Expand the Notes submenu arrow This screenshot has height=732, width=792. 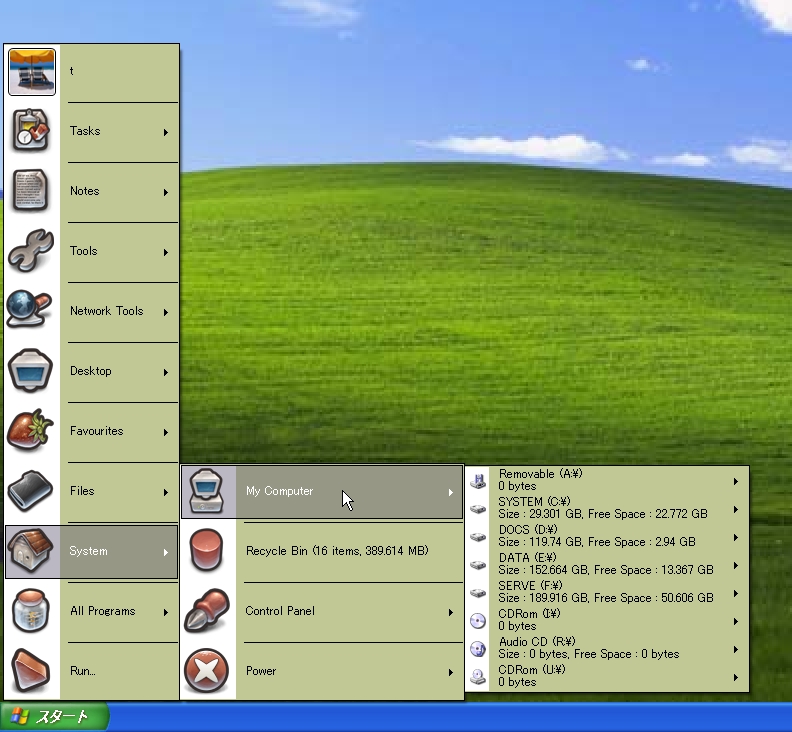pos(166,192)
